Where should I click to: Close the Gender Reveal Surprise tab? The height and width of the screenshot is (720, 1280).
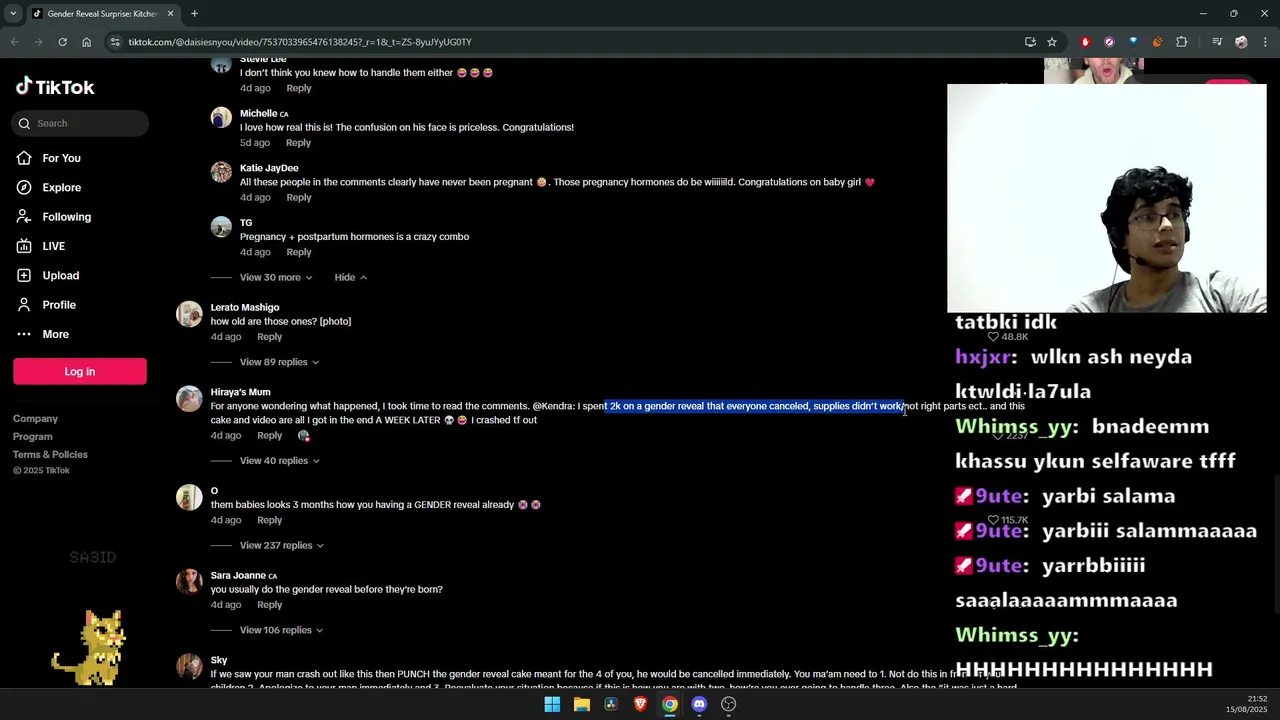(x=170, y=14)
